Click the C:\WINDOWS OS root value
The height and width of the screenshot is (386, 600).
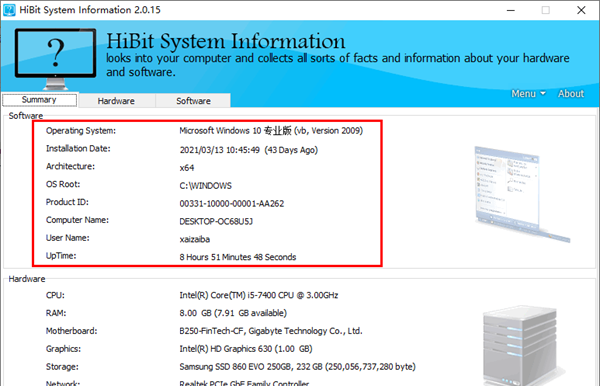click(205, 186)
